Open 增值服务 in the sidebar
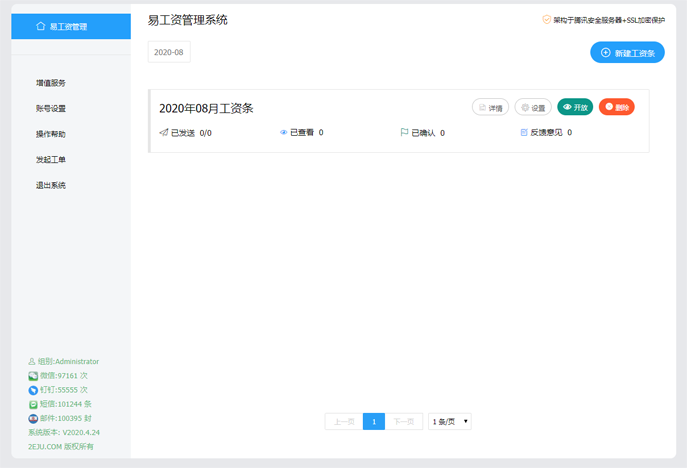The width and height of the screenshot is (687, 468). 51,83
